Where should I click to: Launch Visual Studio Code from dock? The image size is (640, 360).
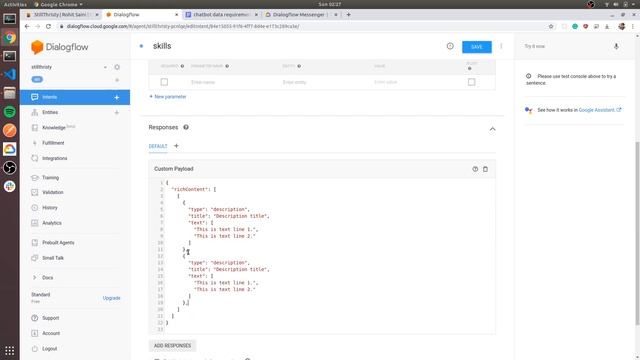click(9, 74)
